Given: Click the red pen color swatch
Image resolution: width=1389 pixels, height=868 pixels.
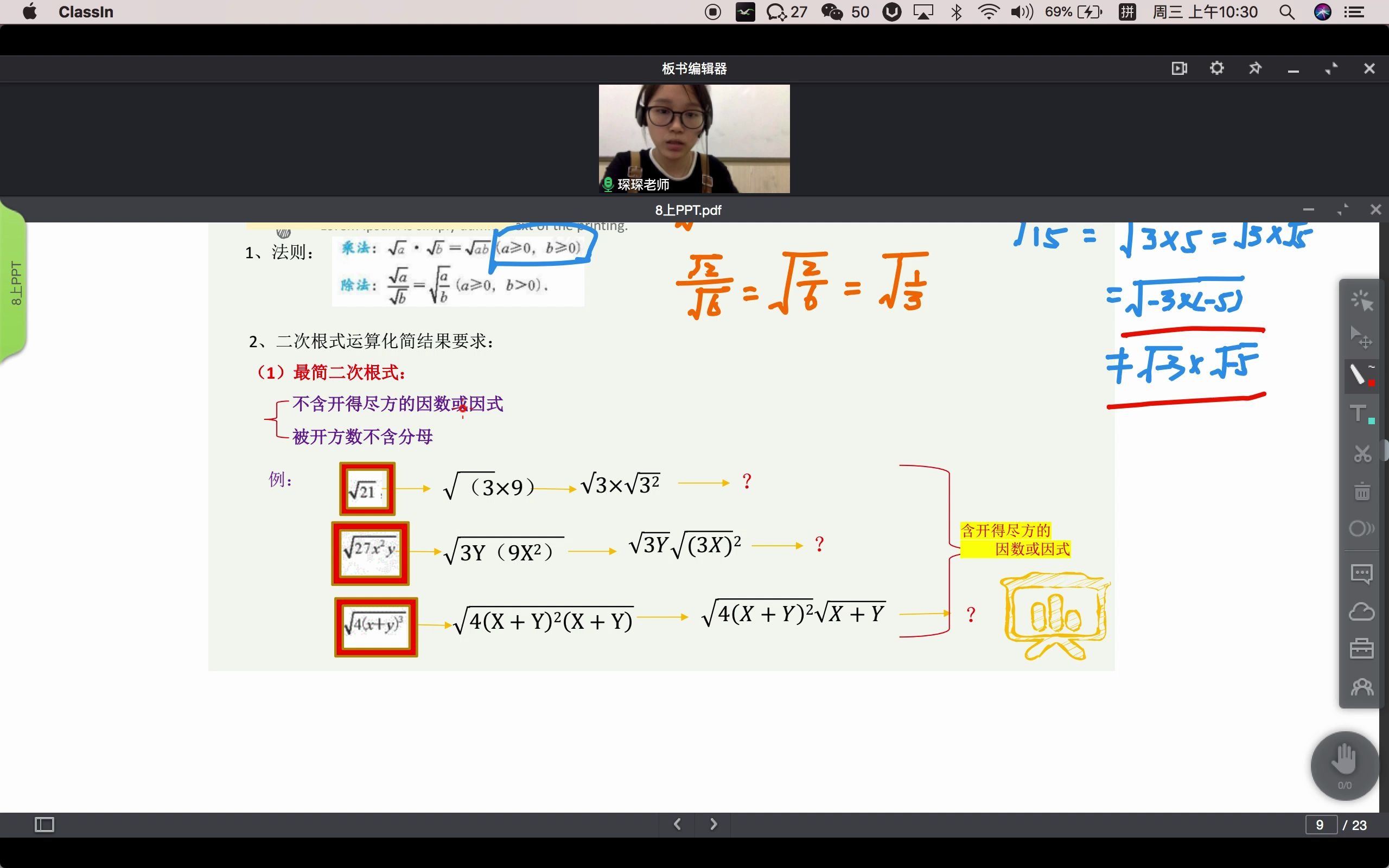Looking at the screenshot, I should point(1371,383).
